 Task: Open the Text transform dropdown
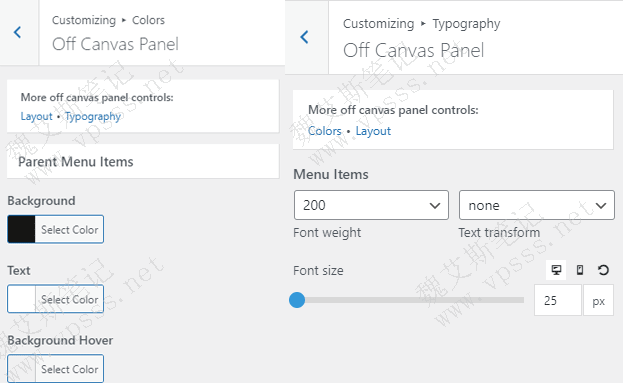(x=536, y=205)
